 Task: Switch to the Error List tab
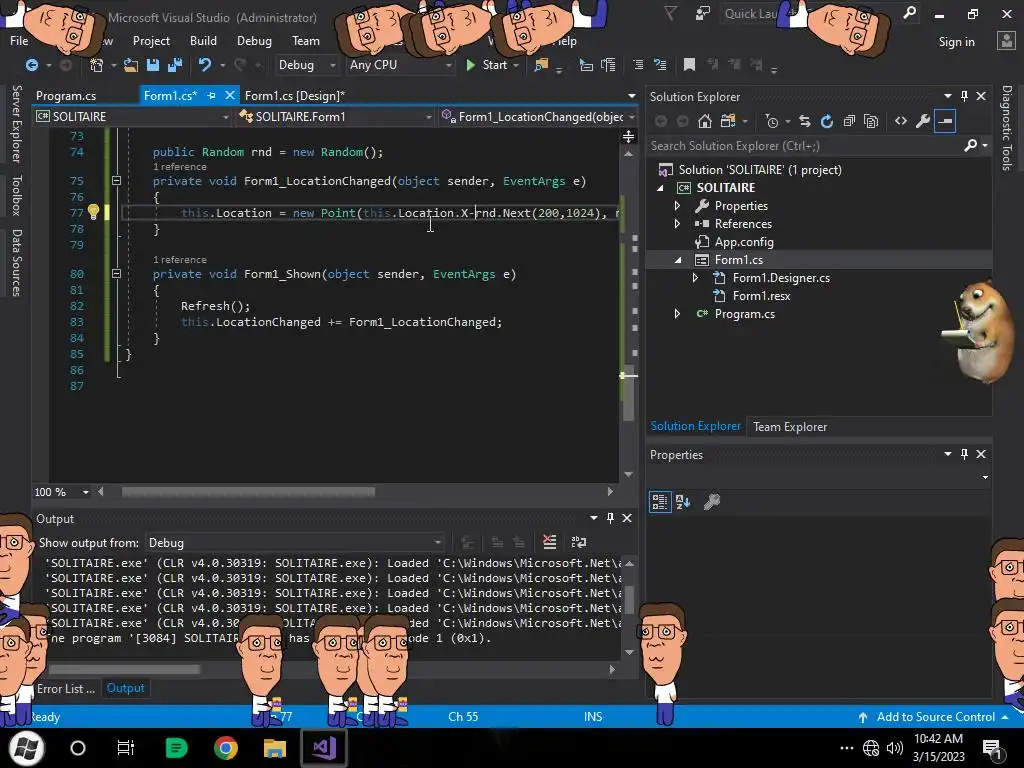click(x=65, y=688)
